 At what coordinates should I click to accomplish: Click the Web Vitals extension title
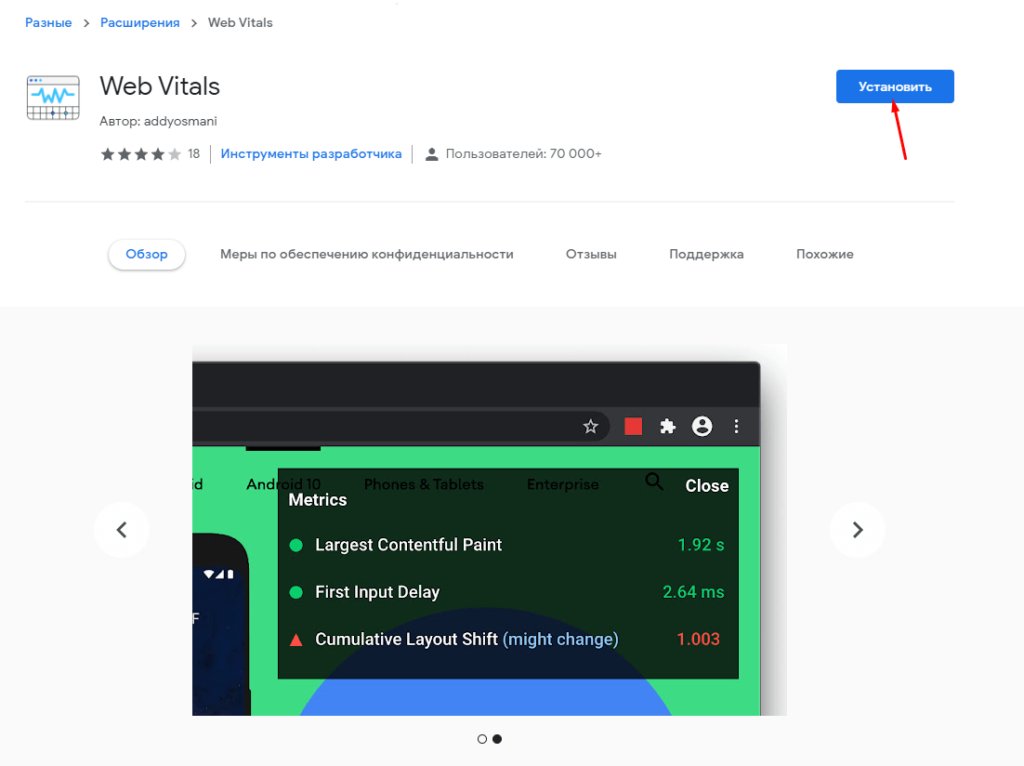click(x=160, y=86)
